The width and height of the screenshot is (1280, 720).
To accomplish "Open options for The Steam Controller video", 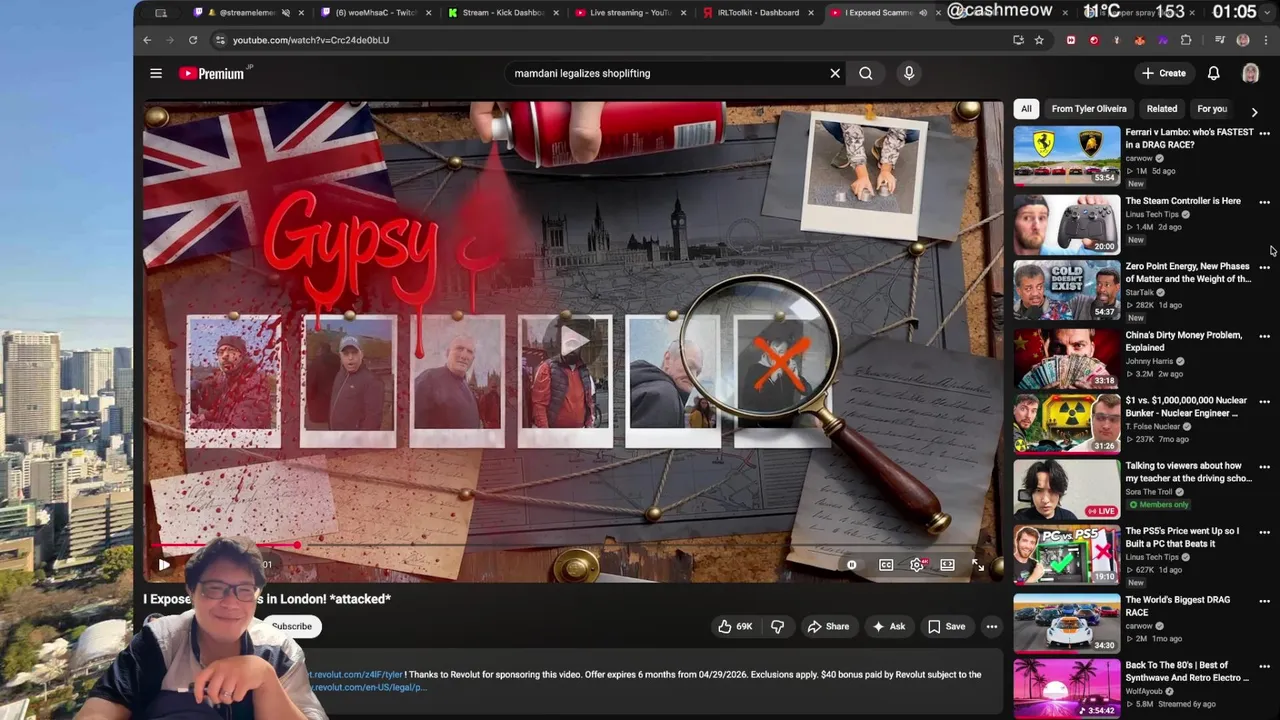I will [1264, 202].
